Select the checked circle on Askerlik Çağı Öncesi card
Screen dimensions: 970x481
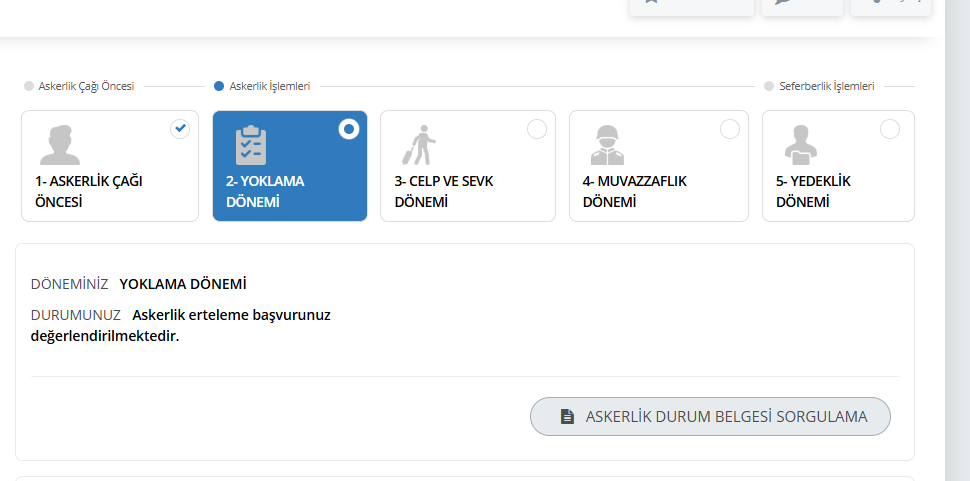click(x=180, y=129)
